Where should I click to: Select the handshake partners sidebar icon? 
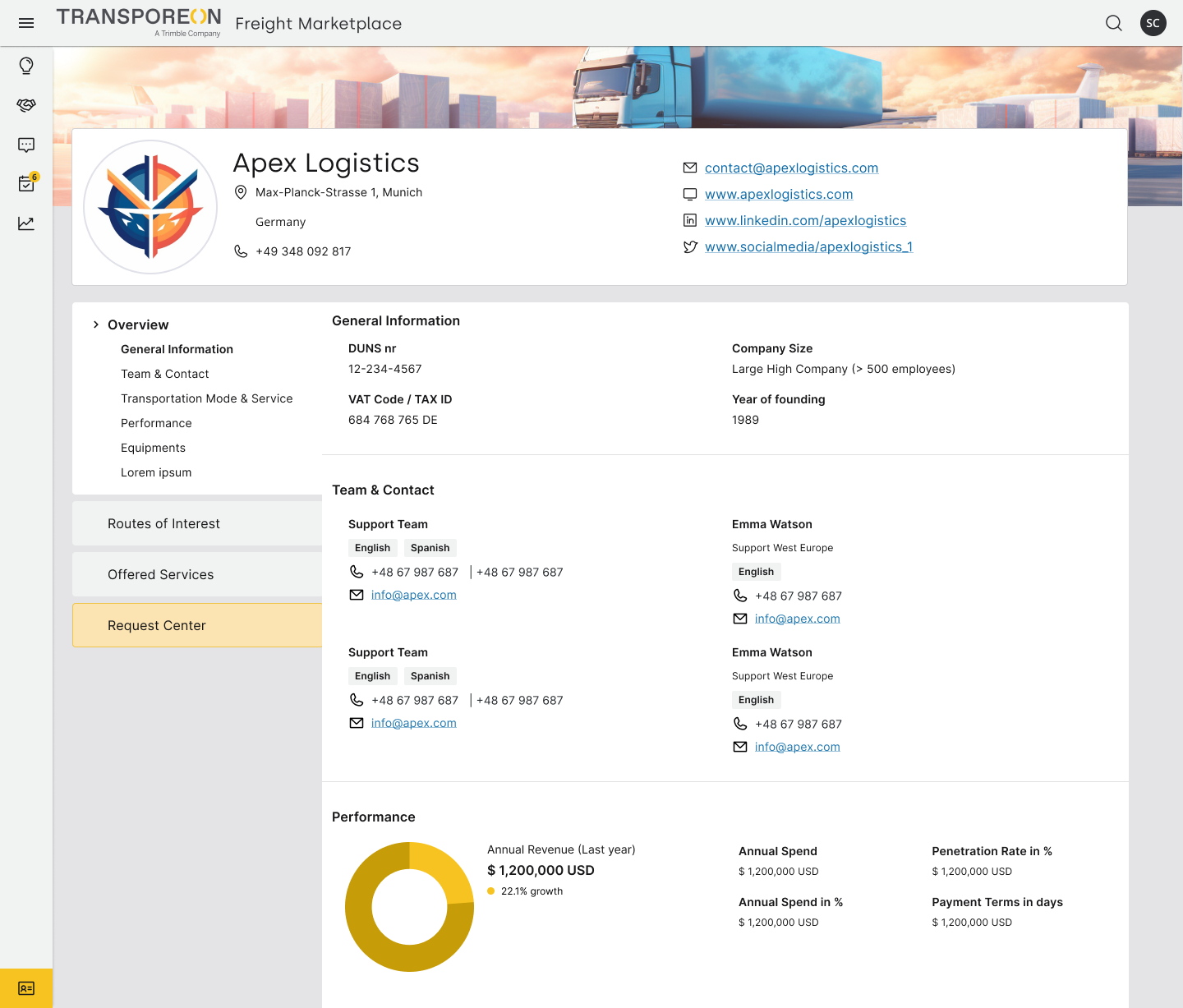pos(26,105)
